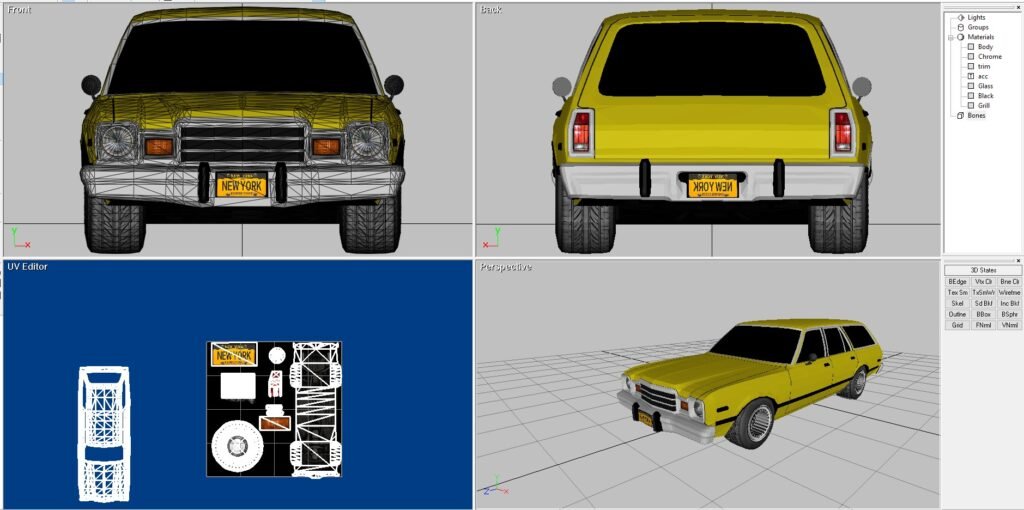Click the UV Editor viewport label
This screenshot has height=510, width=1024.
27,267
